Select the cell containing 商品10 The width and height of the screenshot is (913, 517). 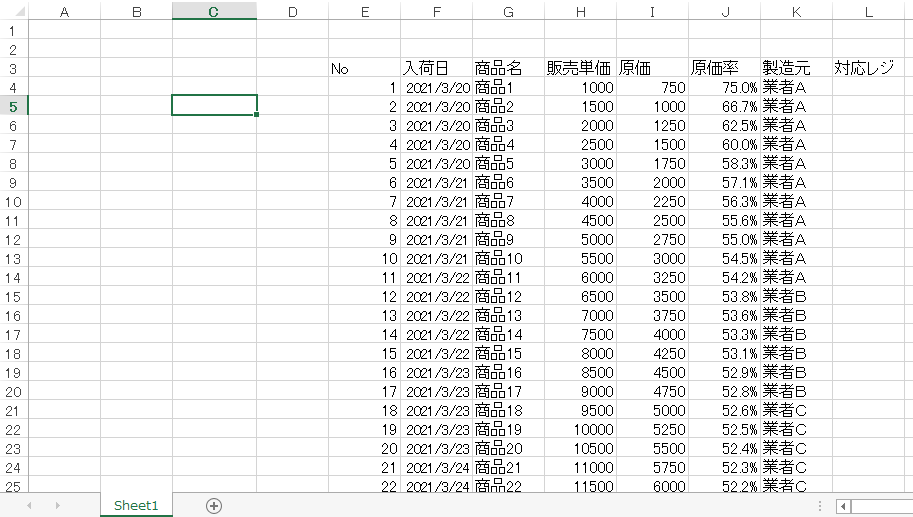[x=508, y=258]
